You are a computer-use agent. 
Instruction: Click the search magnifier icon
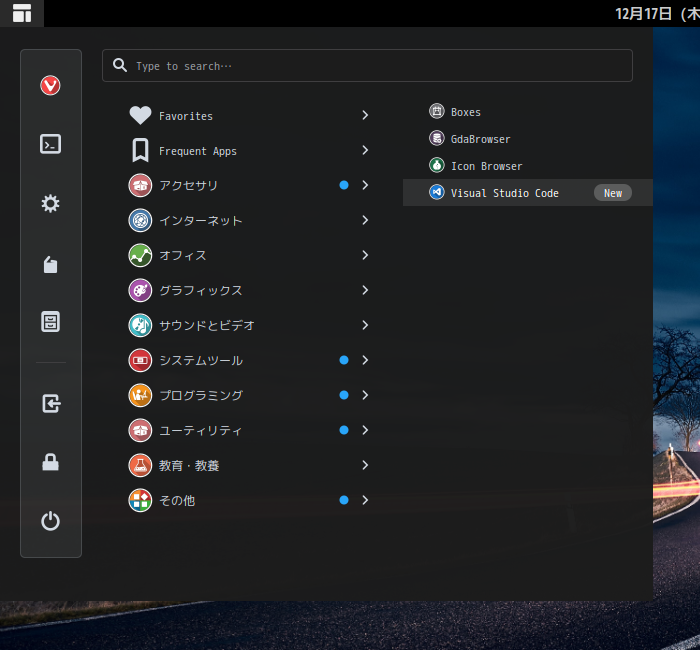click(120, 65)
